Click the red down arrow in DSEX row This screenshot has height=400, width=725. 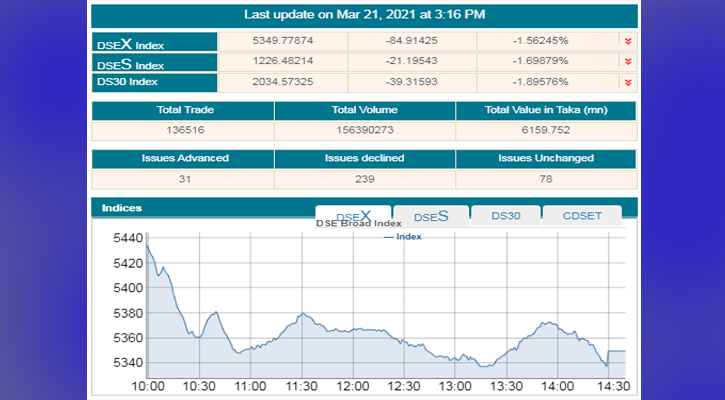627,42
